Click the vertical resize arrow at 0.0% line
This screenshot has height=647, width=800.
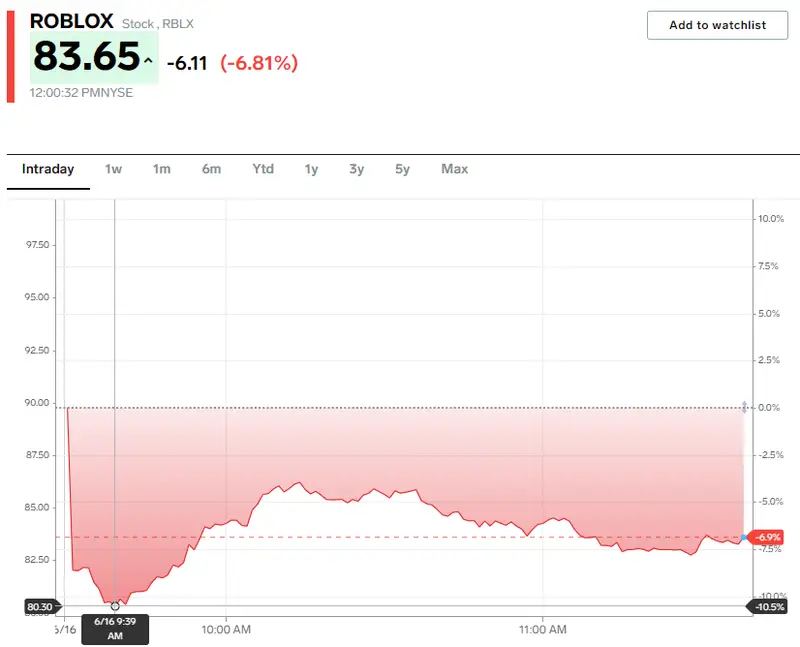click(x=744, y=407)
